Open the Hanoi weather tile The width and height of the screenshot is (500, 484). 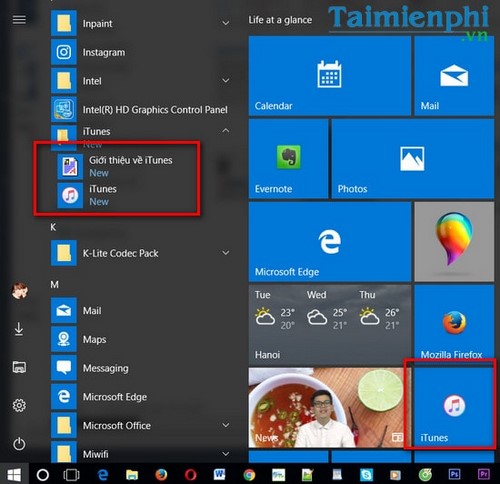330,324
